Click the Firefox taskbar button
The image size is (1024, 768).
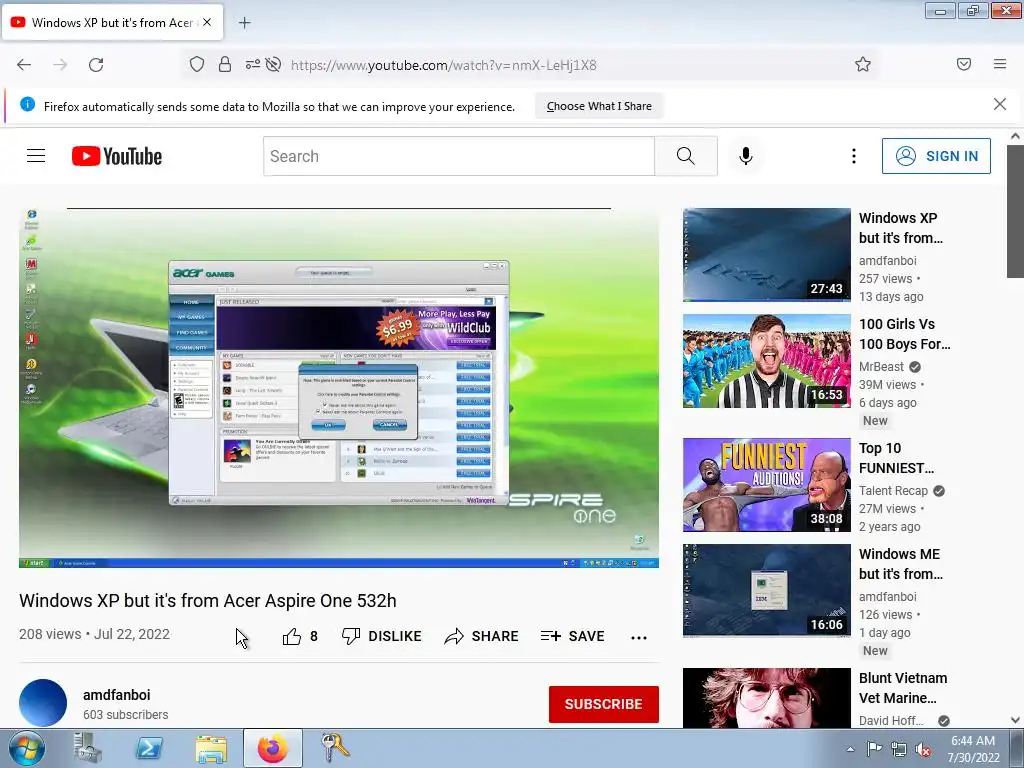[x=273, y=748]
